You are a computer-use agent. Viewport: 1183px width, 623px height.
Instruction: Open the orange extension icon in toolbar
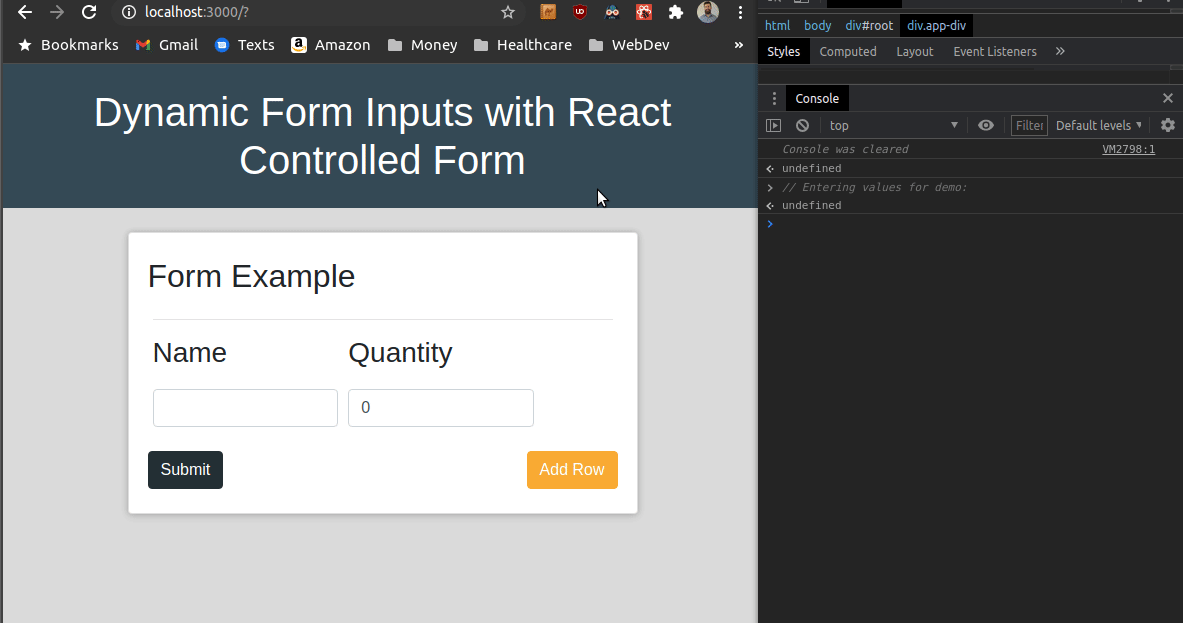tap(548, 12)
